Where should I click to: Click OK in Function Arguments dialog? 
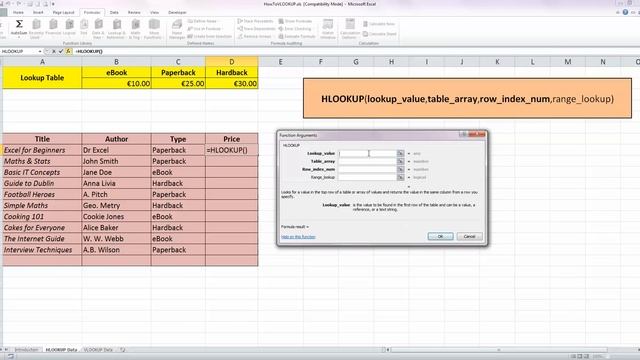click(440, 236)
